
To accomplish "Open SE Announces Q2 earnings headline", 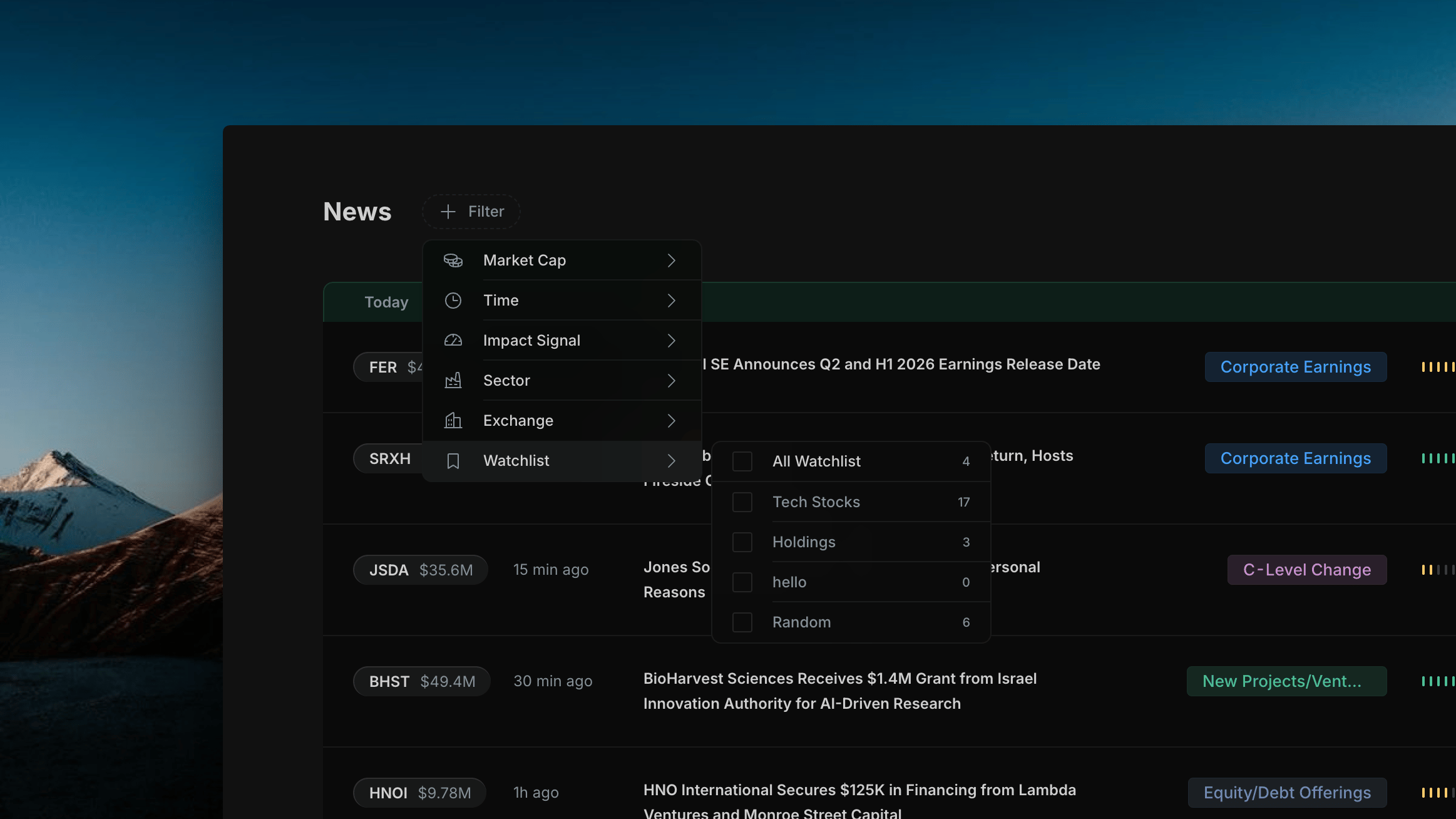I will (x=901, y=364).
